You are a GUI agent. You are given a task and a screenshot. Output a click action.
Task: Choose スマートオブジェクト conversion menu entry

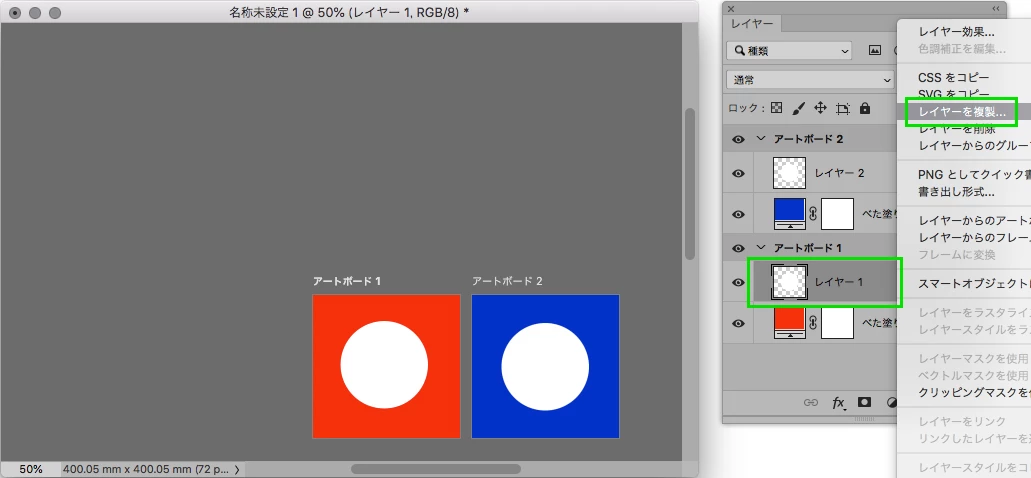pyautogui.click(x=974, y=284)
